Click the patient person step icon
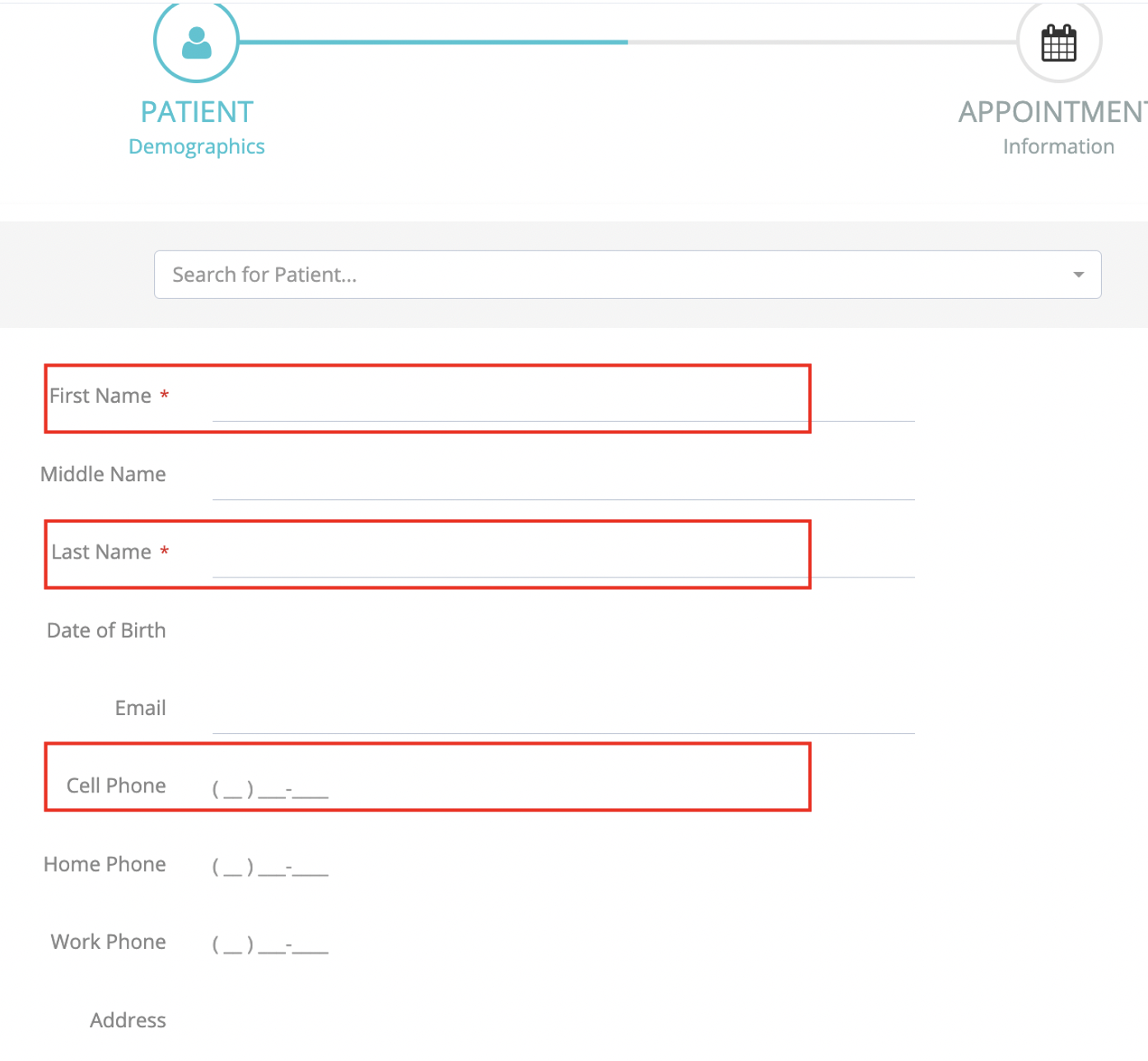The image size is (1148, 1061). click(196, 42)
